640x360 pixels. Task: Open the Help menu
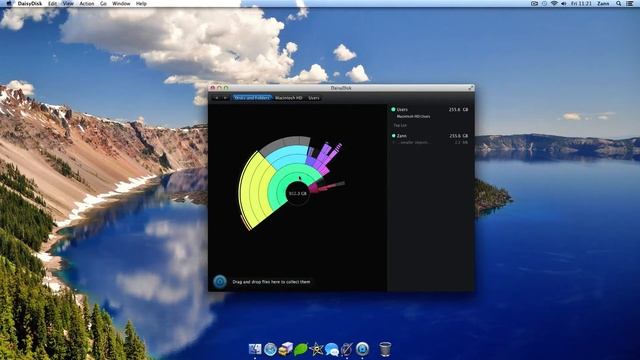(x=141, y=3)
